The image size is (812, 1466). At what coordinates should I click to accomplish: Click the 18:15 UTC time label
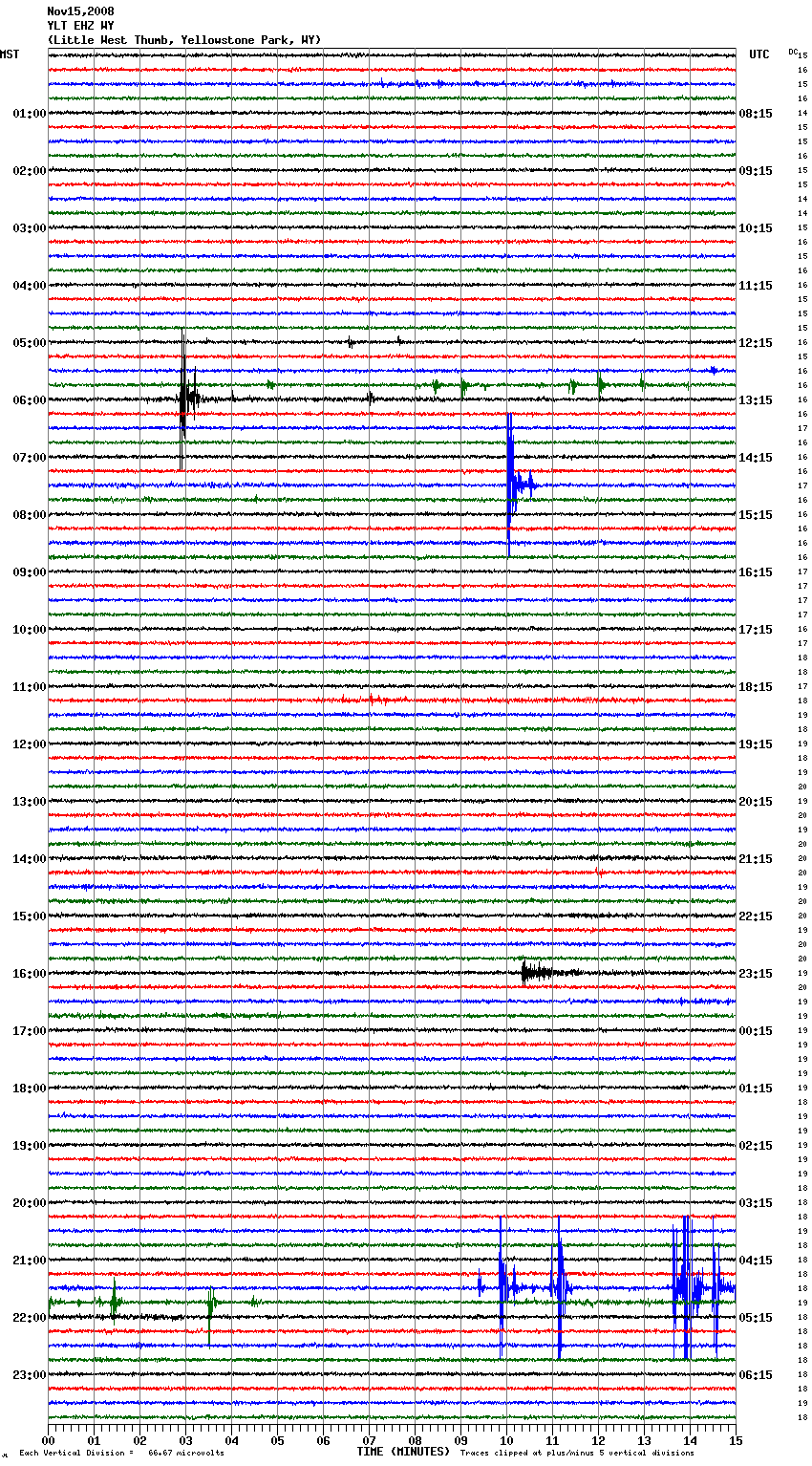coord(756,687)
